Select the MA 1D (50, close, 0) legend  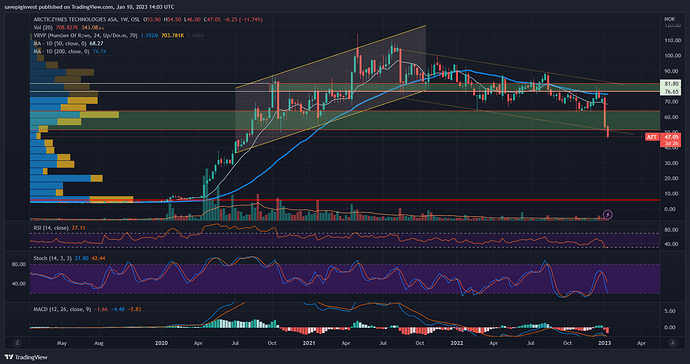point(60,43)
